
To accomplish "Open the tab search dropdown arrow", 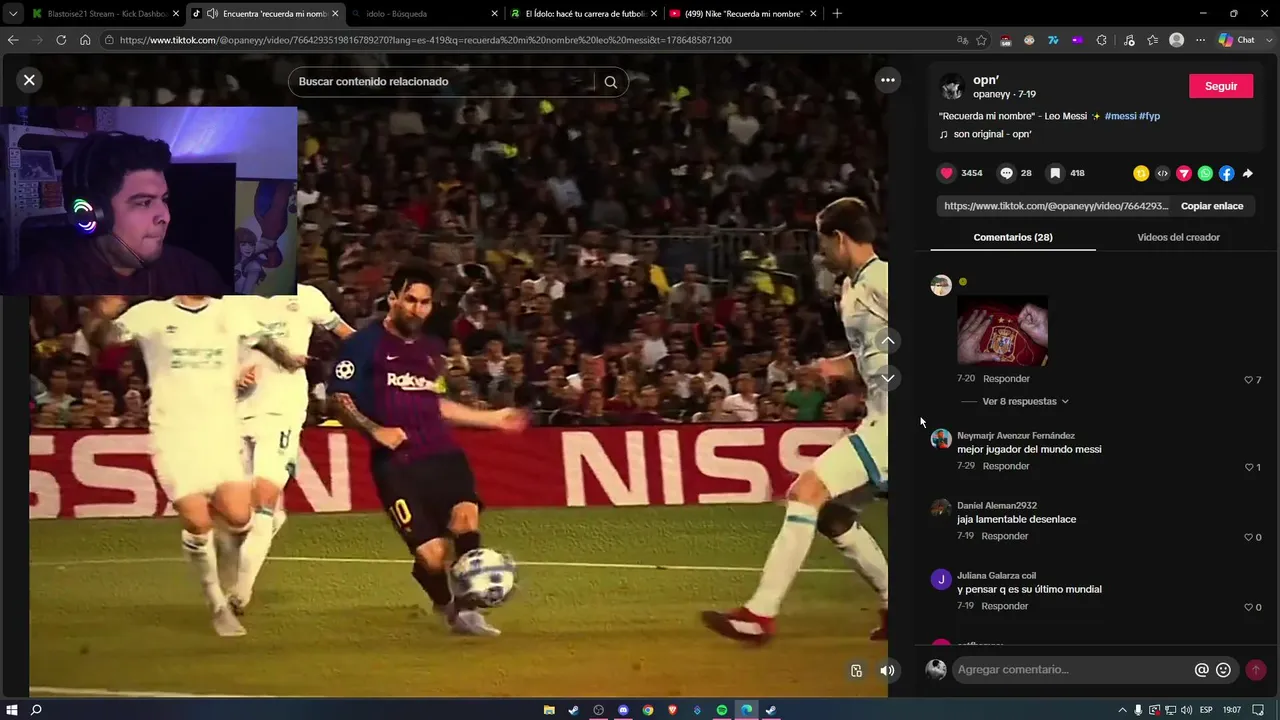I will [13, 14].
